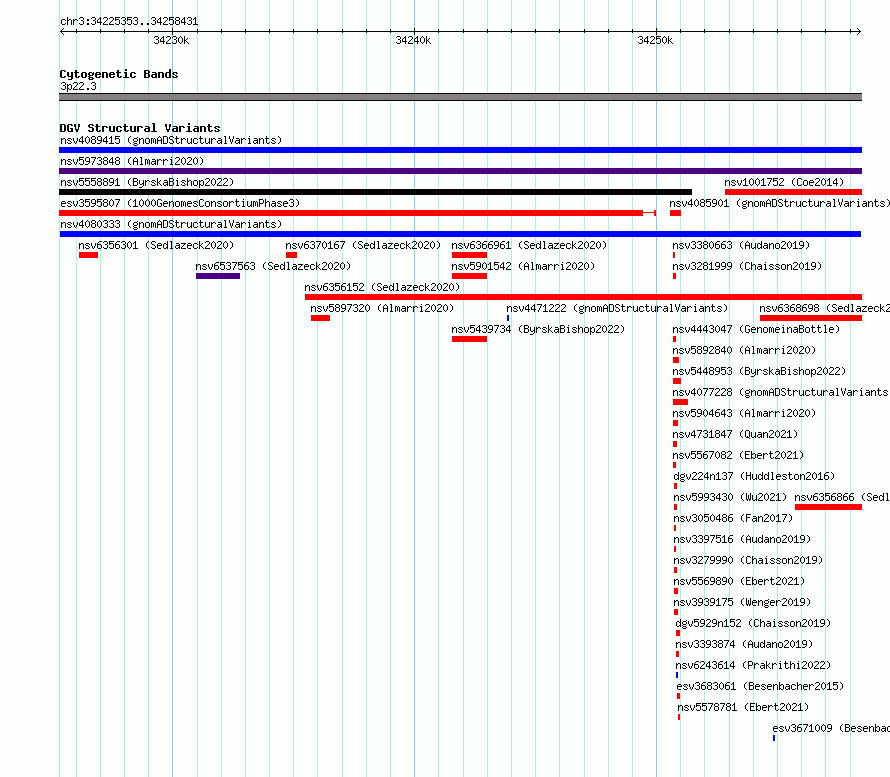Click the 3p22.3 band label
This screenshot has height=777, width=890.
coord(78,86)
